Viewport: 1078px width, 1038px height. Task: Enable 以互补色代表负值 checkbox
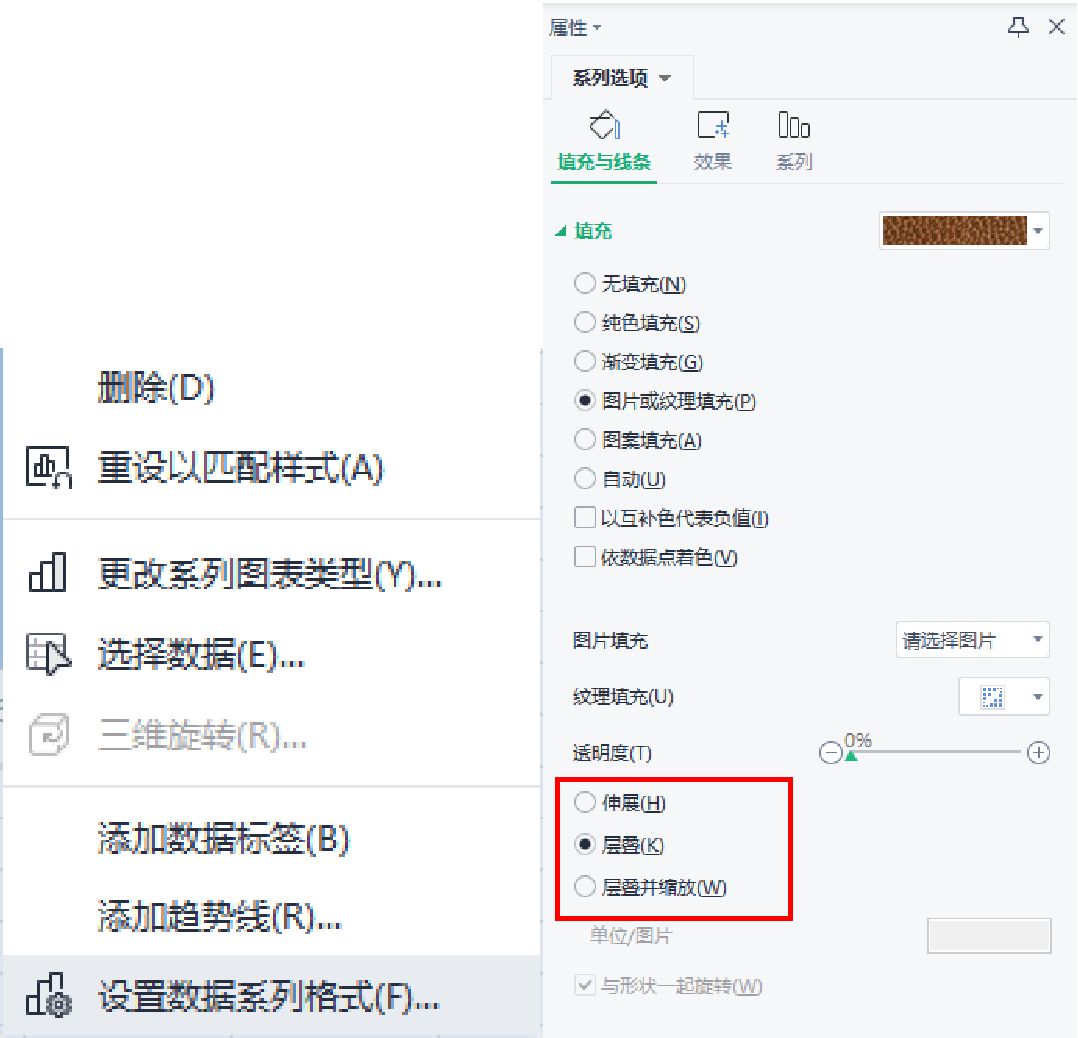click(x=584, y=517)
